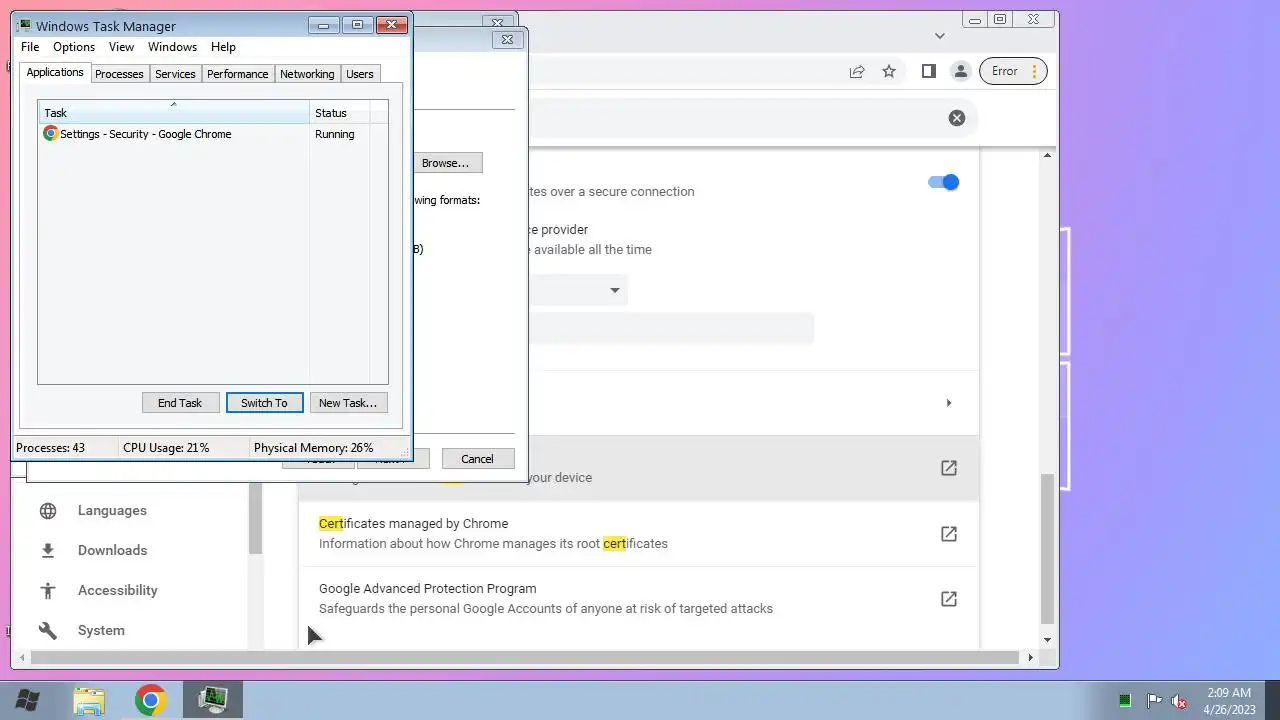Viewport: 1280px width, 720px height.
Task: Clear settings search with X icon
Action: point(957,118)
